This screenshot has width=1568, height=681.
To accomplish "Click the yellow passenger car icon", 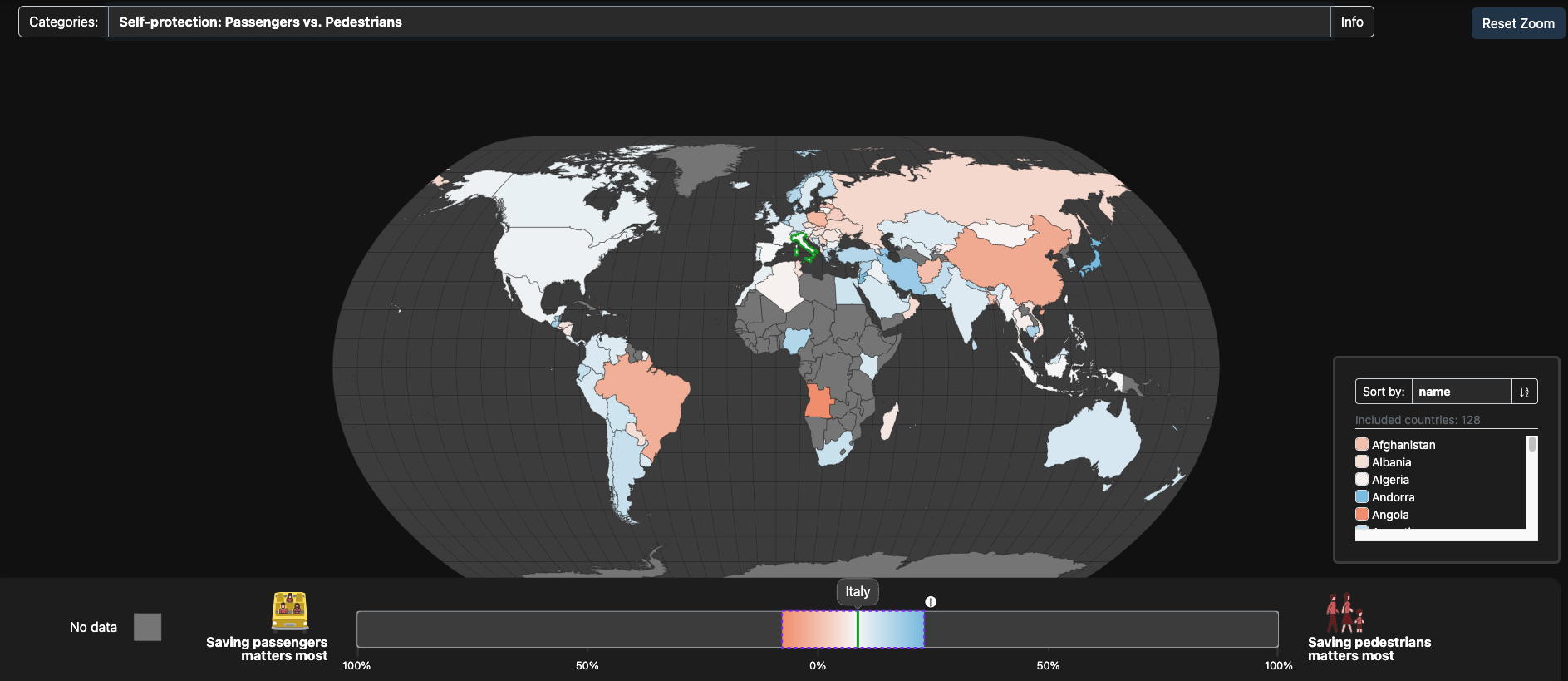I will coord(290,611).
